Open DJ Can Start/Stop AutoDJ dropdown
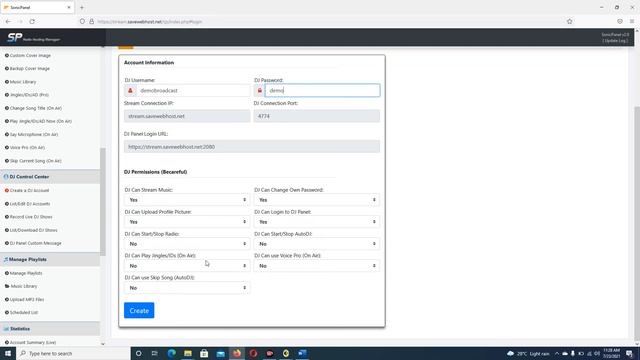Image resolution: width=640 pixels, height=360 pixels. tap(317, 244)
